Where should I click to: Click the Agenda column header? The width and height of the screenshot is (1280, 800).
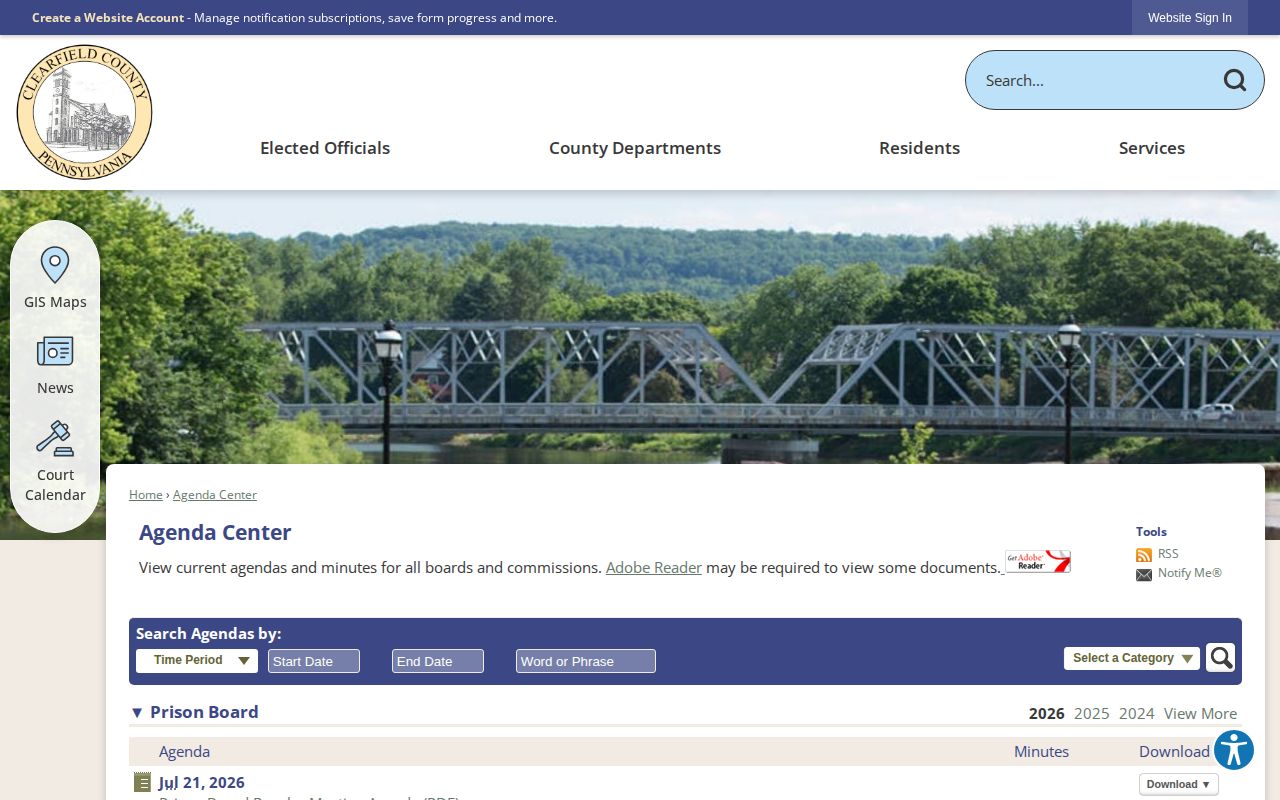(x=185, y=751)
